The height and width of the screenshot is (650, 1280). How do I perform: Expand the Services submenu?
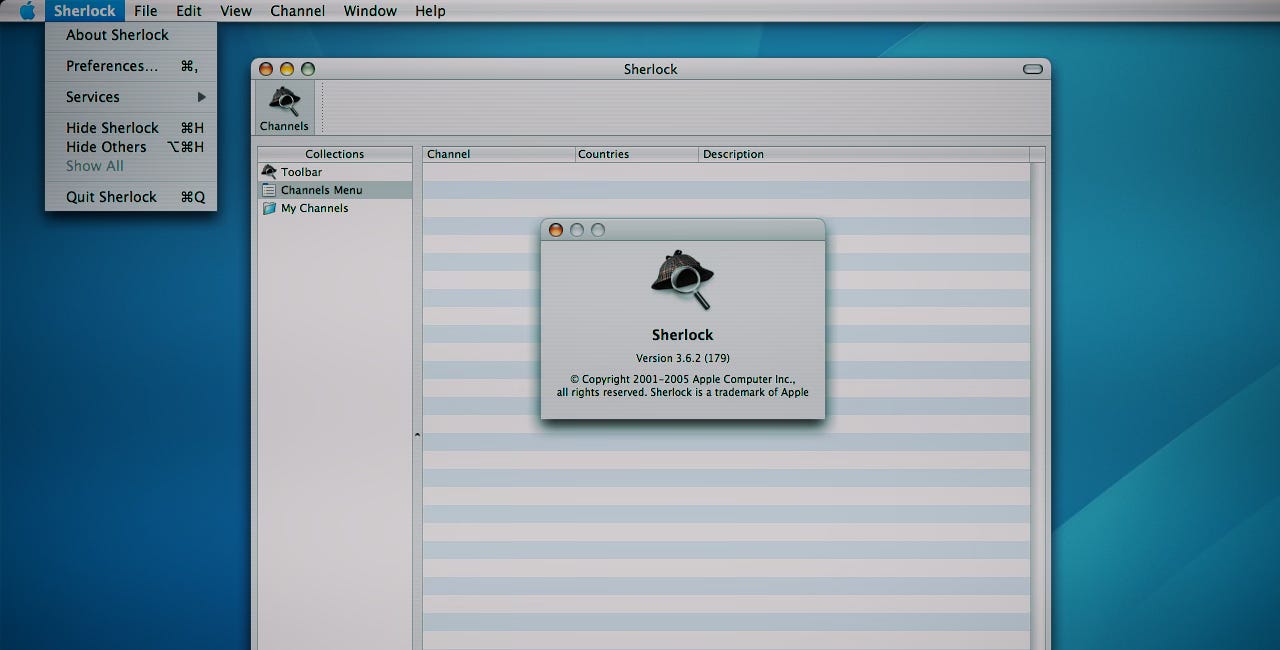pos(131,97)
